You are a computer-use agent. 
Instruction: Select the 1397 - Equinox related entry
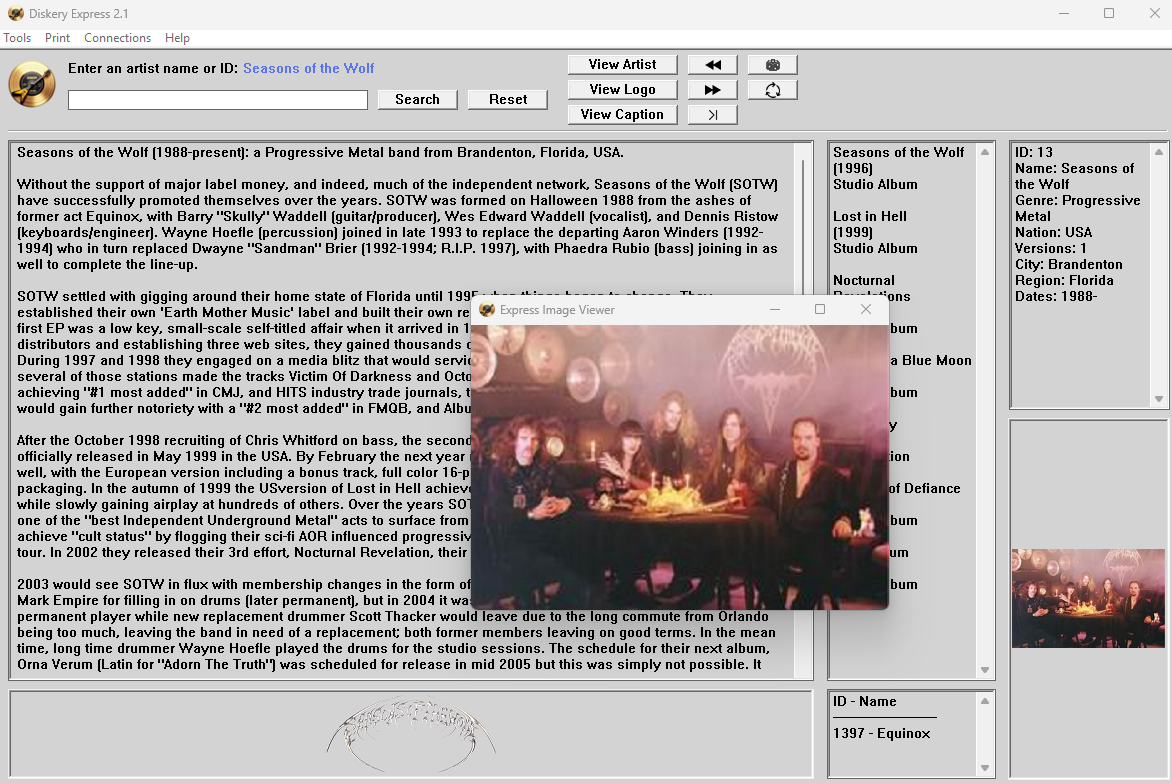coord(881,734)
